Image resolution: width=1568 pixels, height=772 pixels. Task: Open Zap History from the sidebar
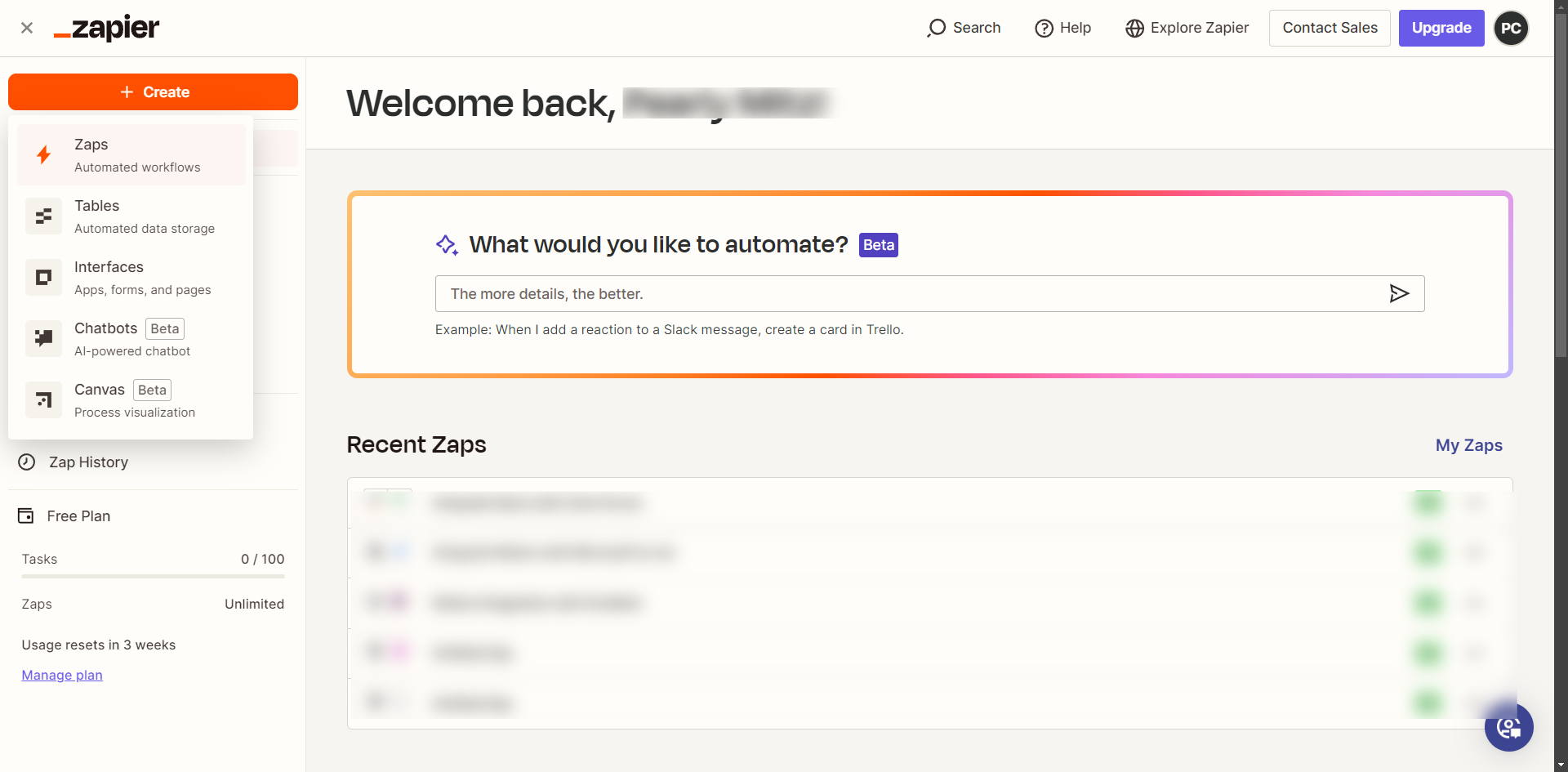coord(88,462)
